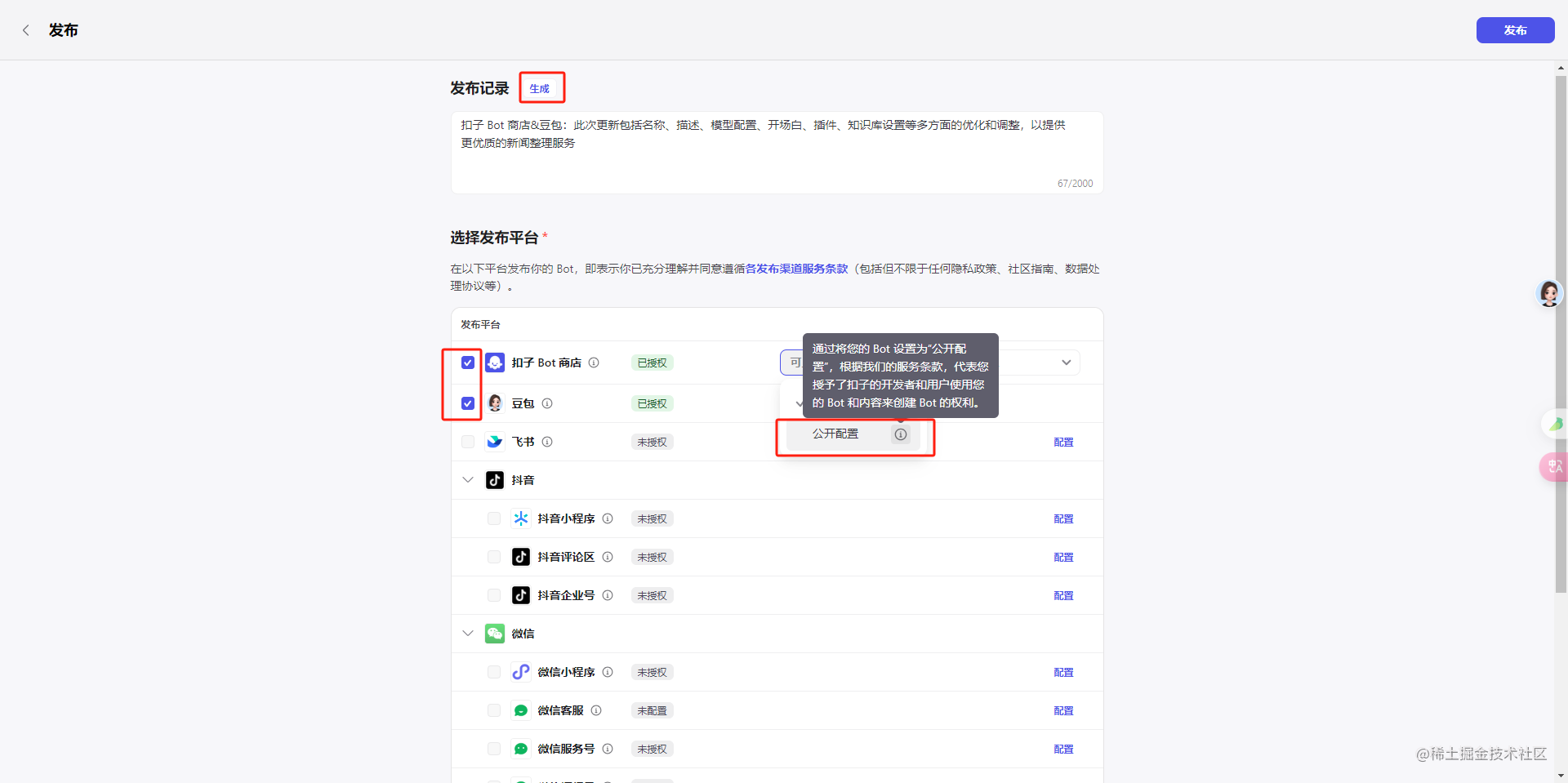This screenshot has height=783, width=1568.
Task: Click the 已授权 tag on 扣子 Bot 商店 row
Action: point(652,363)
